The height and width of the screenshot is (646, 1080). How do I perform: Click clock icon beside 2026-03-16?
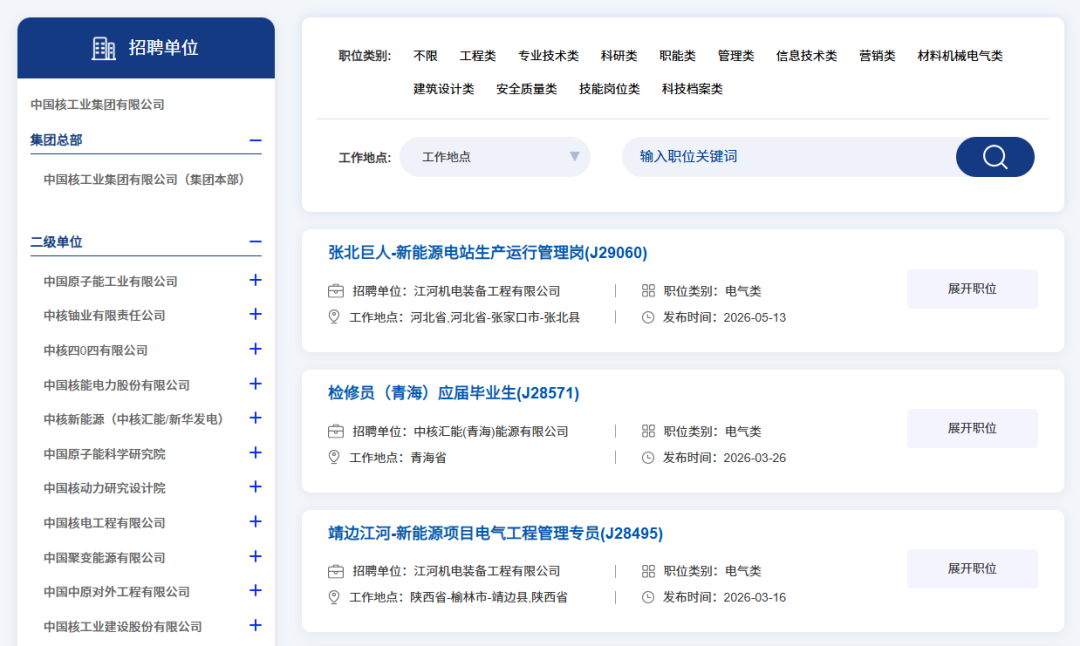(x=648, y=597)
